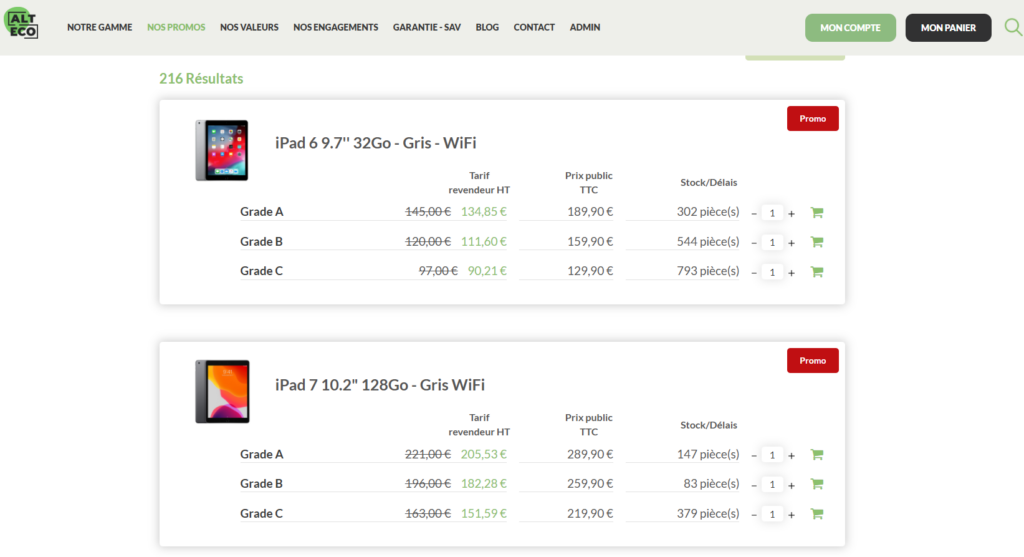Click the 302 pièce(s) stock value

(708, 212)
